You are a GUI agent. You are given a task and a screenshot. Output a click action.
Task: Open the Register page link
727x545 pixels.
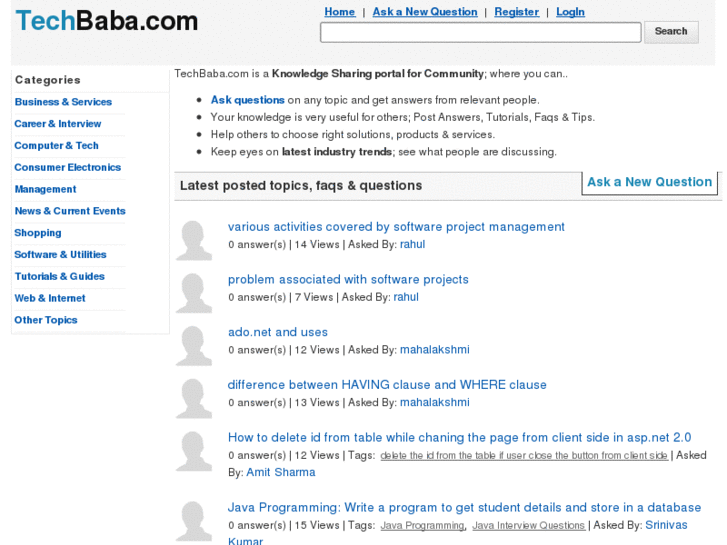tap(516, 12)
